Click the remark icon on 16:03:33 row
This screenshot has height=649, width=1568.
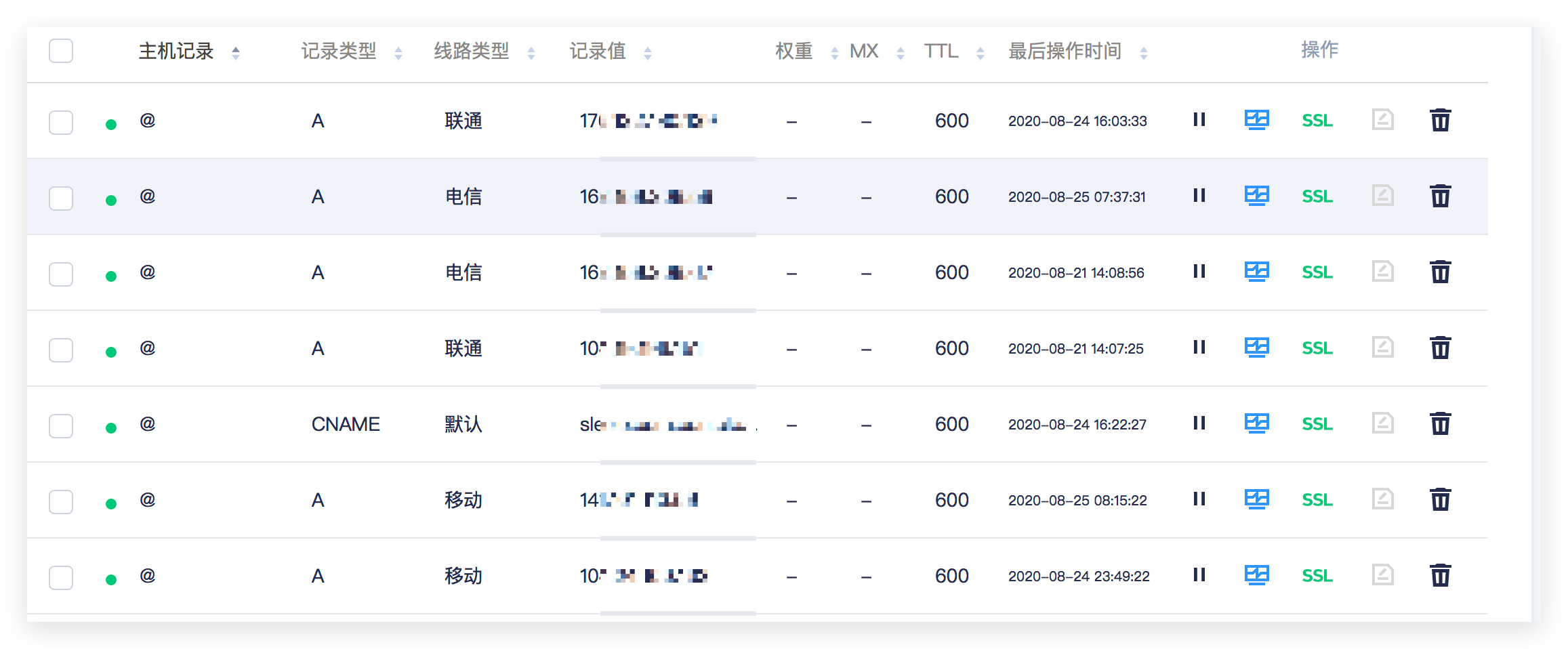[x=1382, y=120]
